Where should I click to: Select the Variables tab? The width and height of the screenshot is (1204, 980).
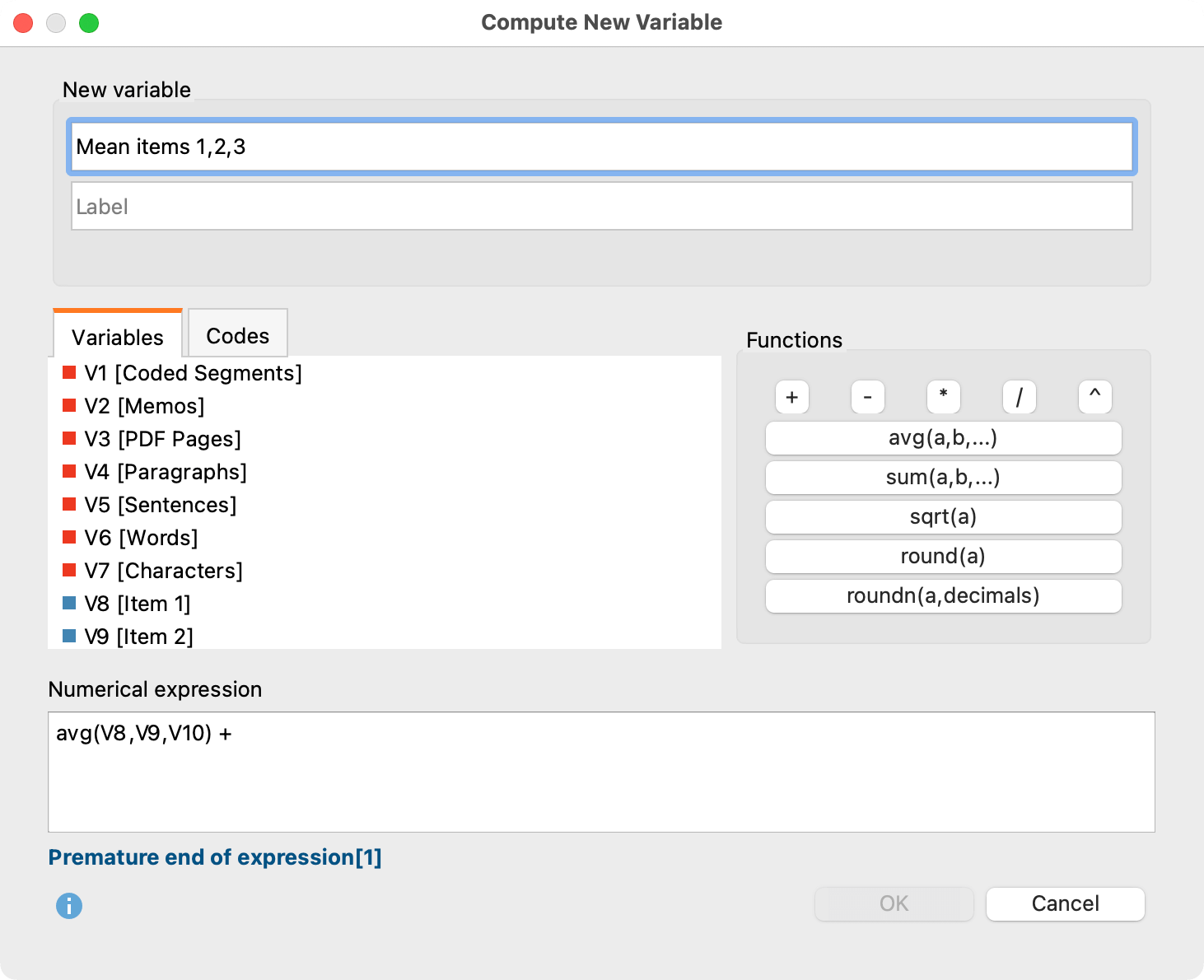pos(117,336)
